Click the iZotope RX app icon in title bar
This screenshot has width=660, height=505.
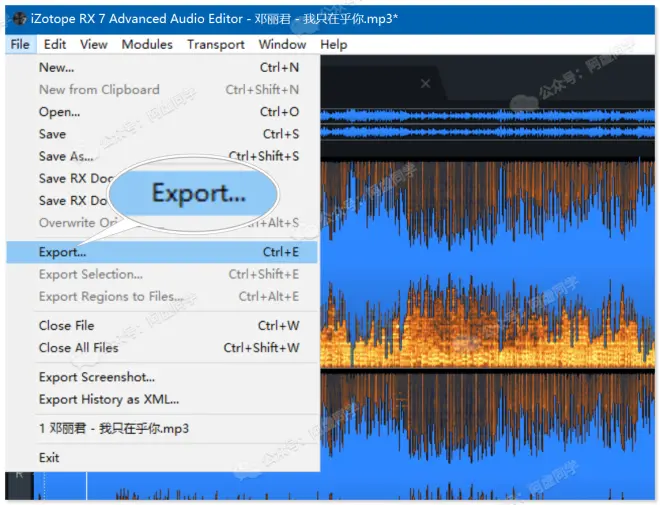[18, 18]
